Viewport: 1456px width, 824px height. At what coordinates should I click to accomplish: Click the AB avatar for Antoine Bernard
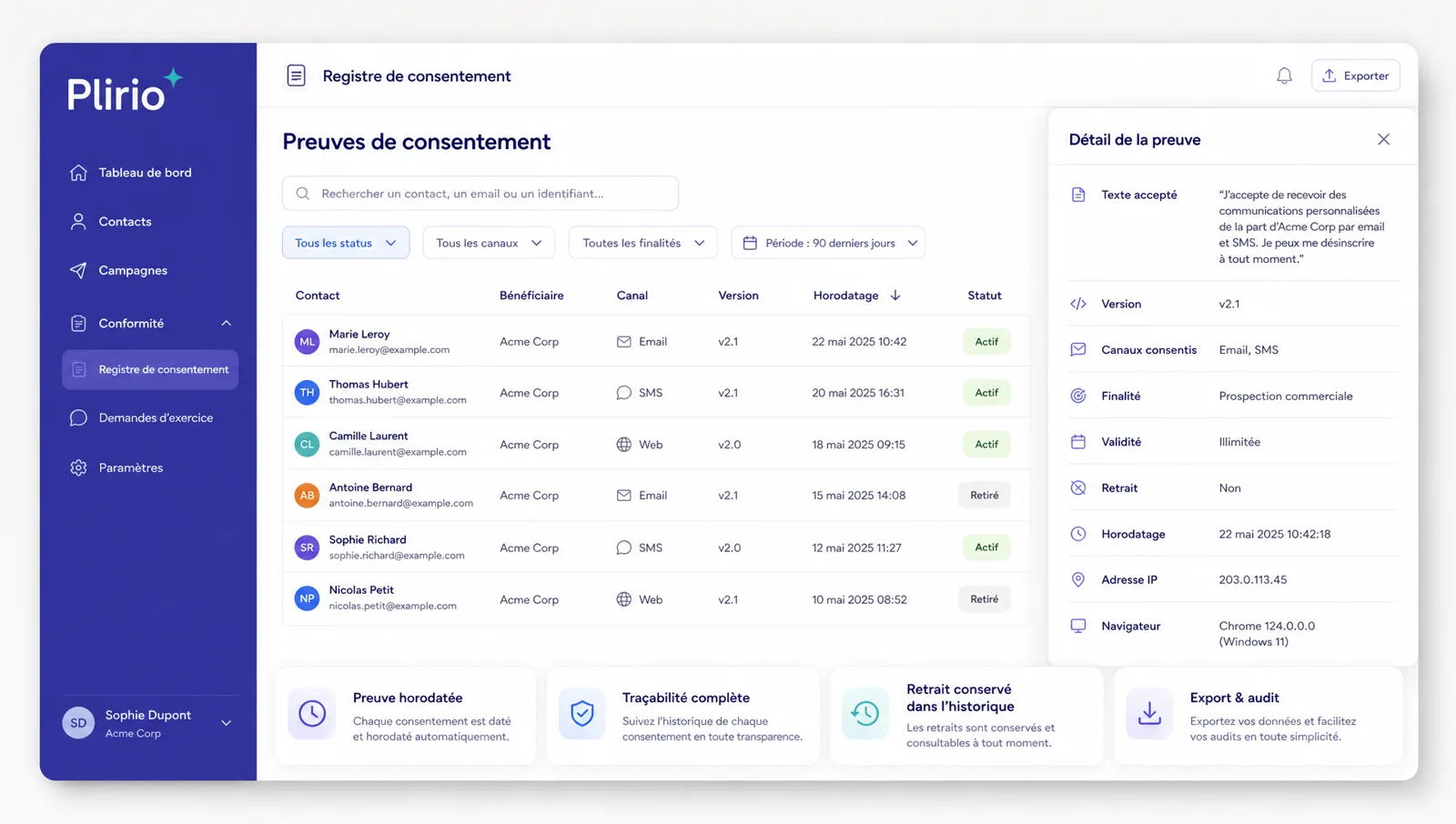308,496
